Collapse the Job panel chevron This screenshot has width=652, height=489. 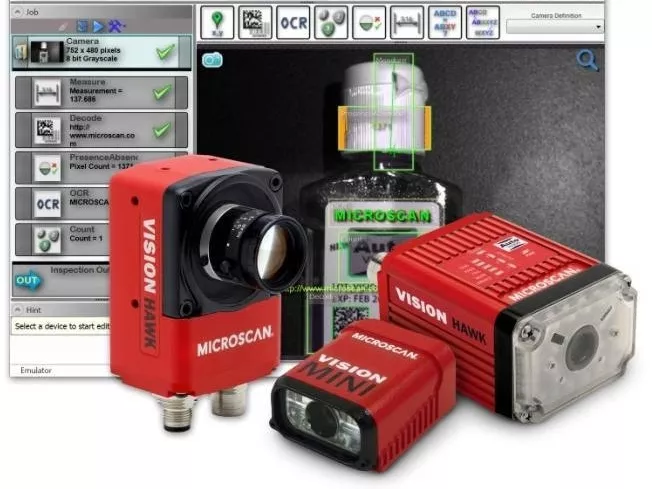click(x=18, y=12)
